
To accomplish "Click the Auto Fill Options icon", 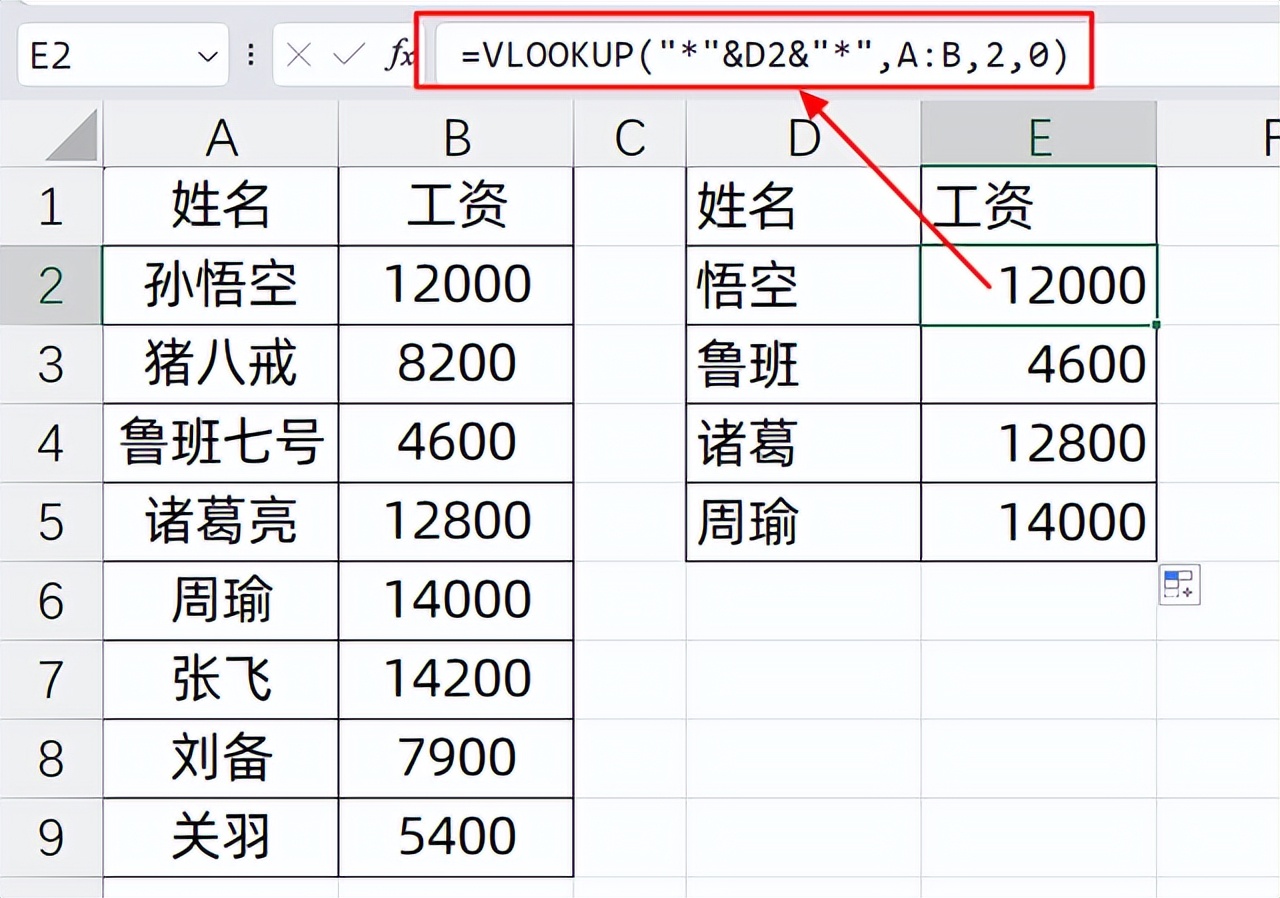I will (1180, 585).
